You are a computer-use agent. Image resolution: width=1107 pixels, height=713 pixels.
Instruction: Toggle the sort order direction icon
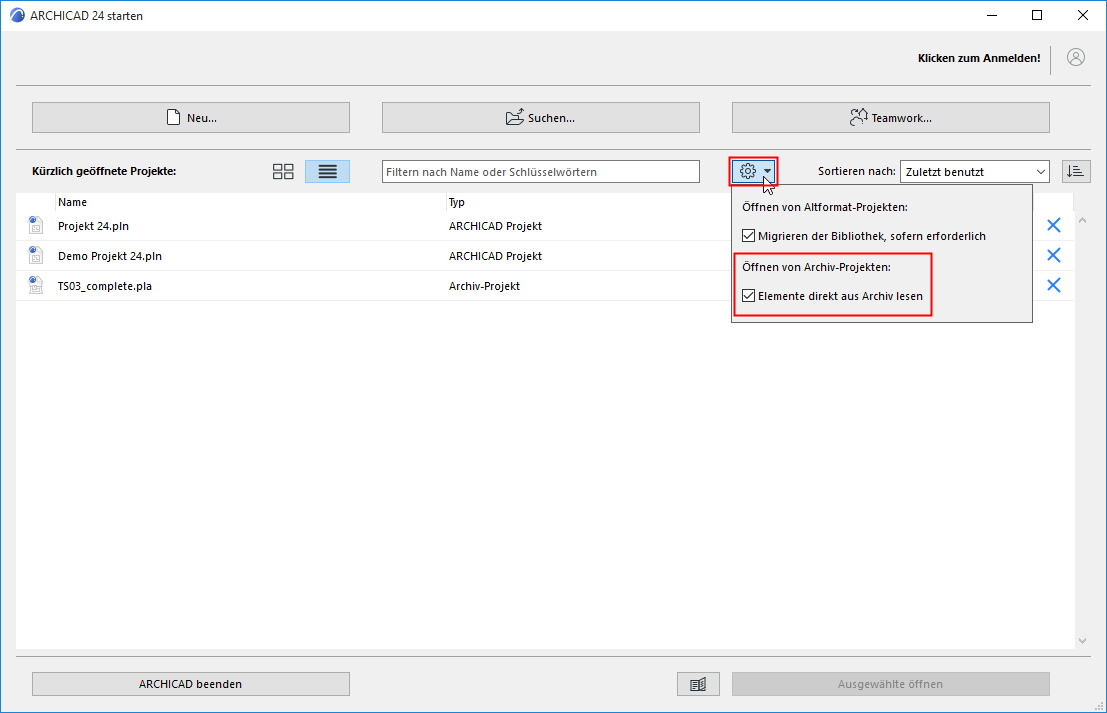(x=1076, y=172)
